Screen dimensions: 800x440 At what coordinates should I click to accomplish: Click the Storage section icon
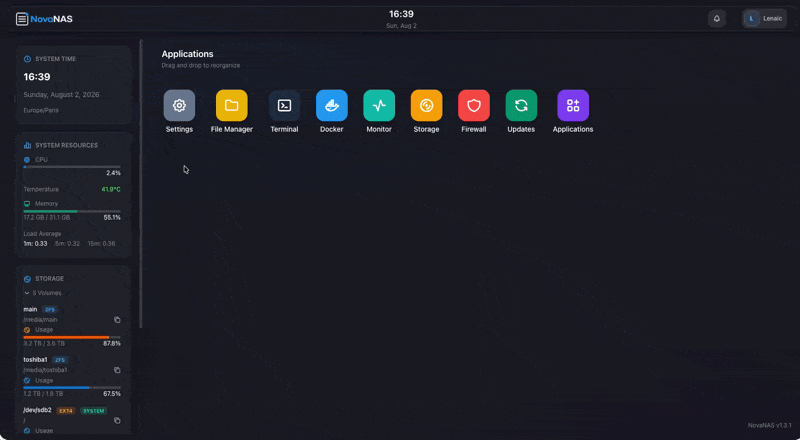(28, 279)
